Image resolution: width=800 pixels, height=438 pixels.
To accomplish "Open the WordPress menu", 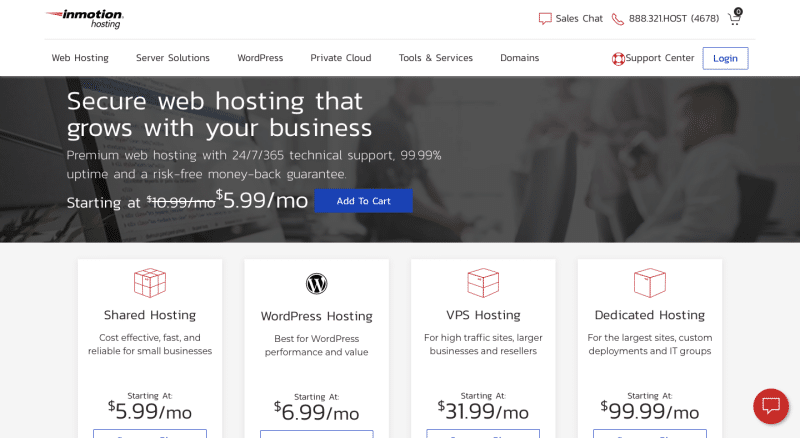I will coord(260,58).
